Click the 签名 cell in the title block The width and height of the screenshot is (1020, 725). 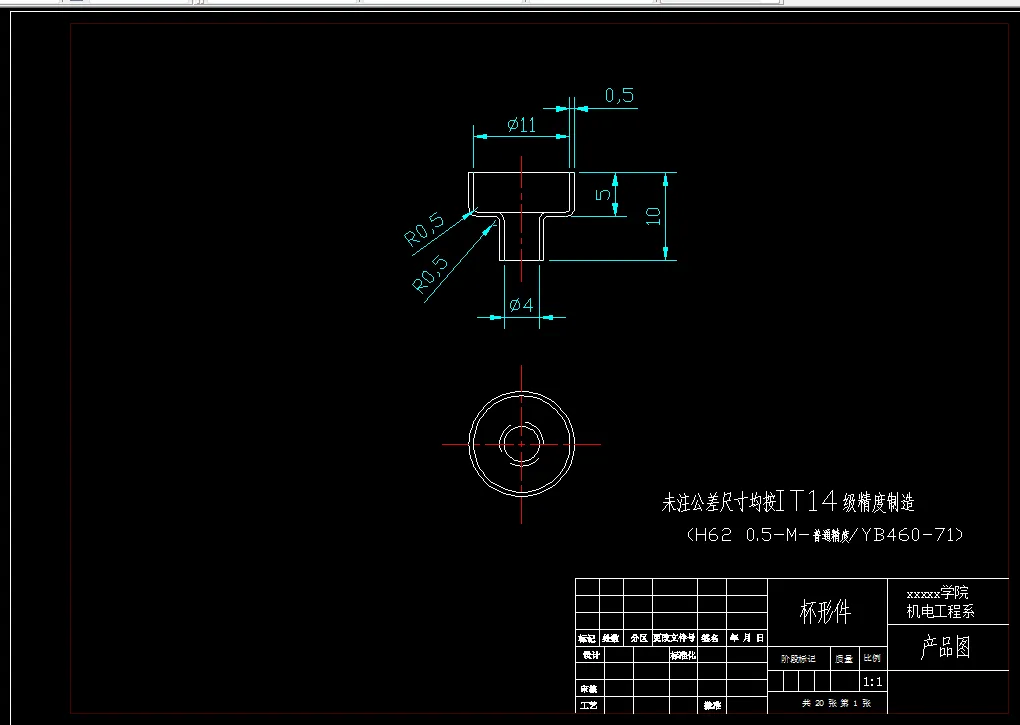pyautogui.click(x=710, y=639)
